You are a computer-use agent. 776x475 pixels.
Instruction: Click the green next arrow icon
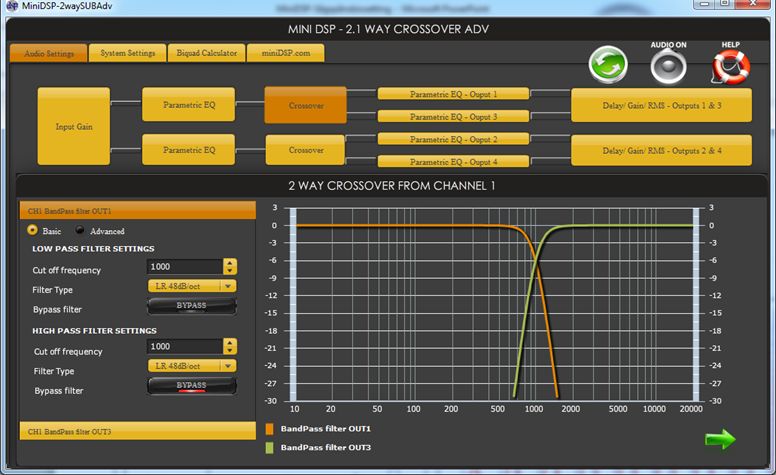click(720, 439)
